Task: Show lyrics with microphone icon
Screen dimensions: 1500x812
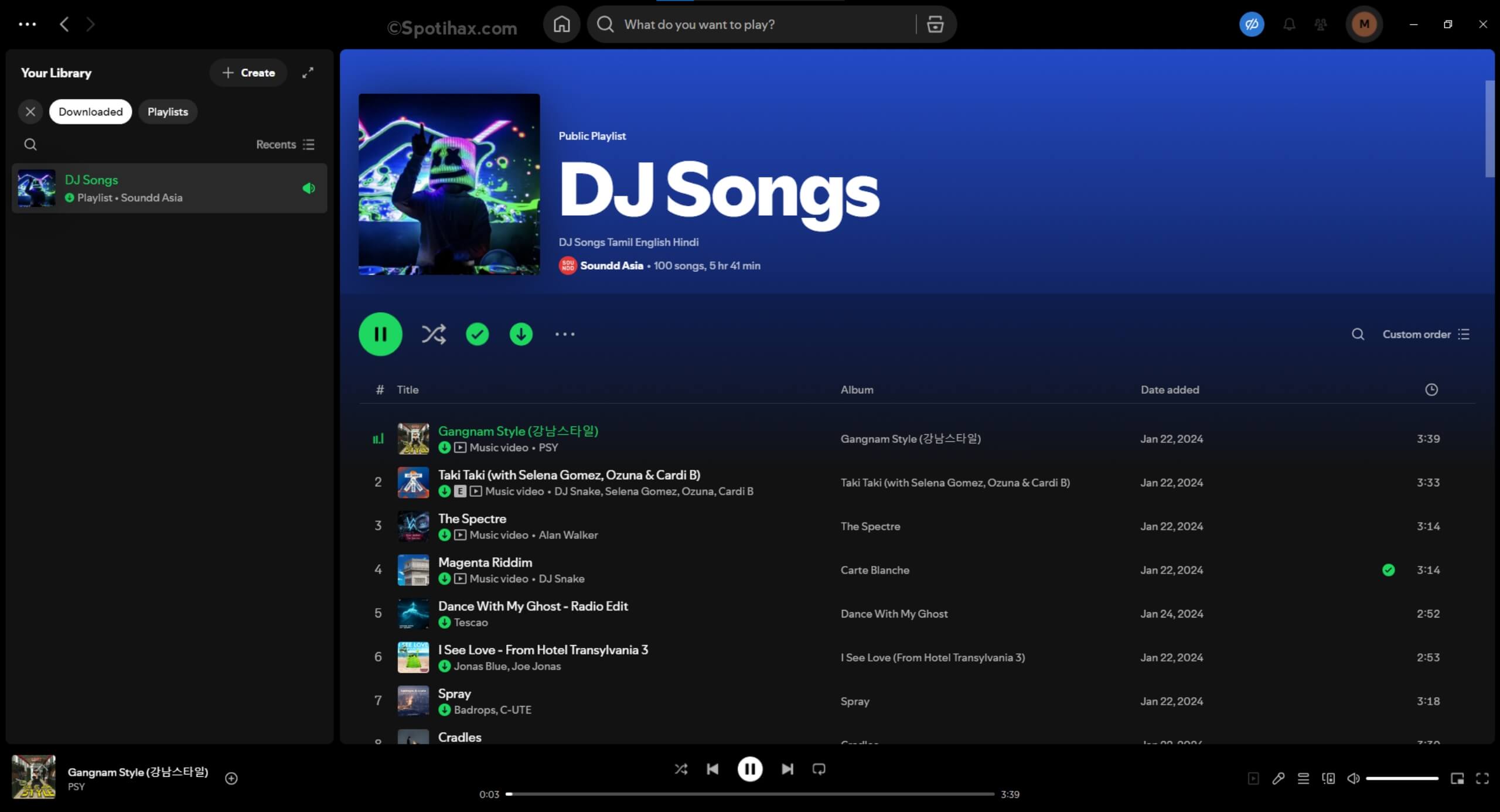Action: coord(1279,779)
